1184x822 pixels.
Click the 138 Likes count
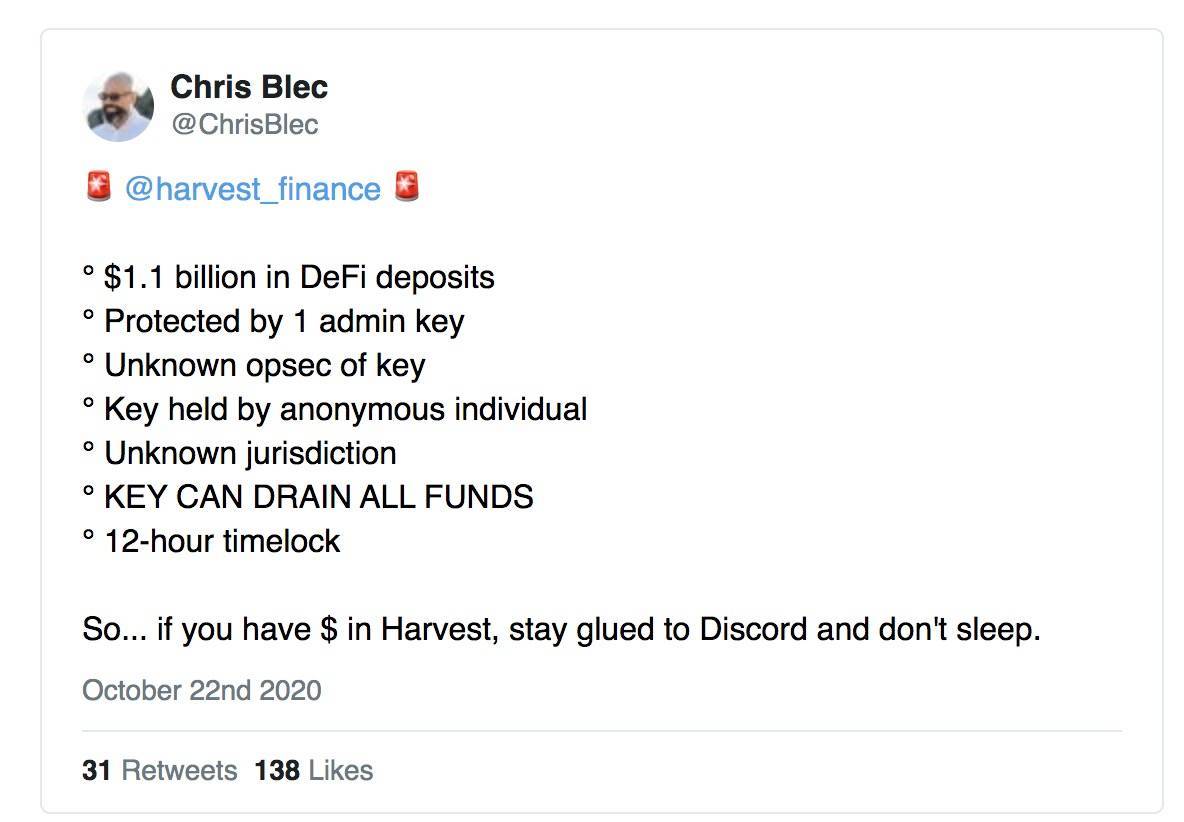[278, 770]
